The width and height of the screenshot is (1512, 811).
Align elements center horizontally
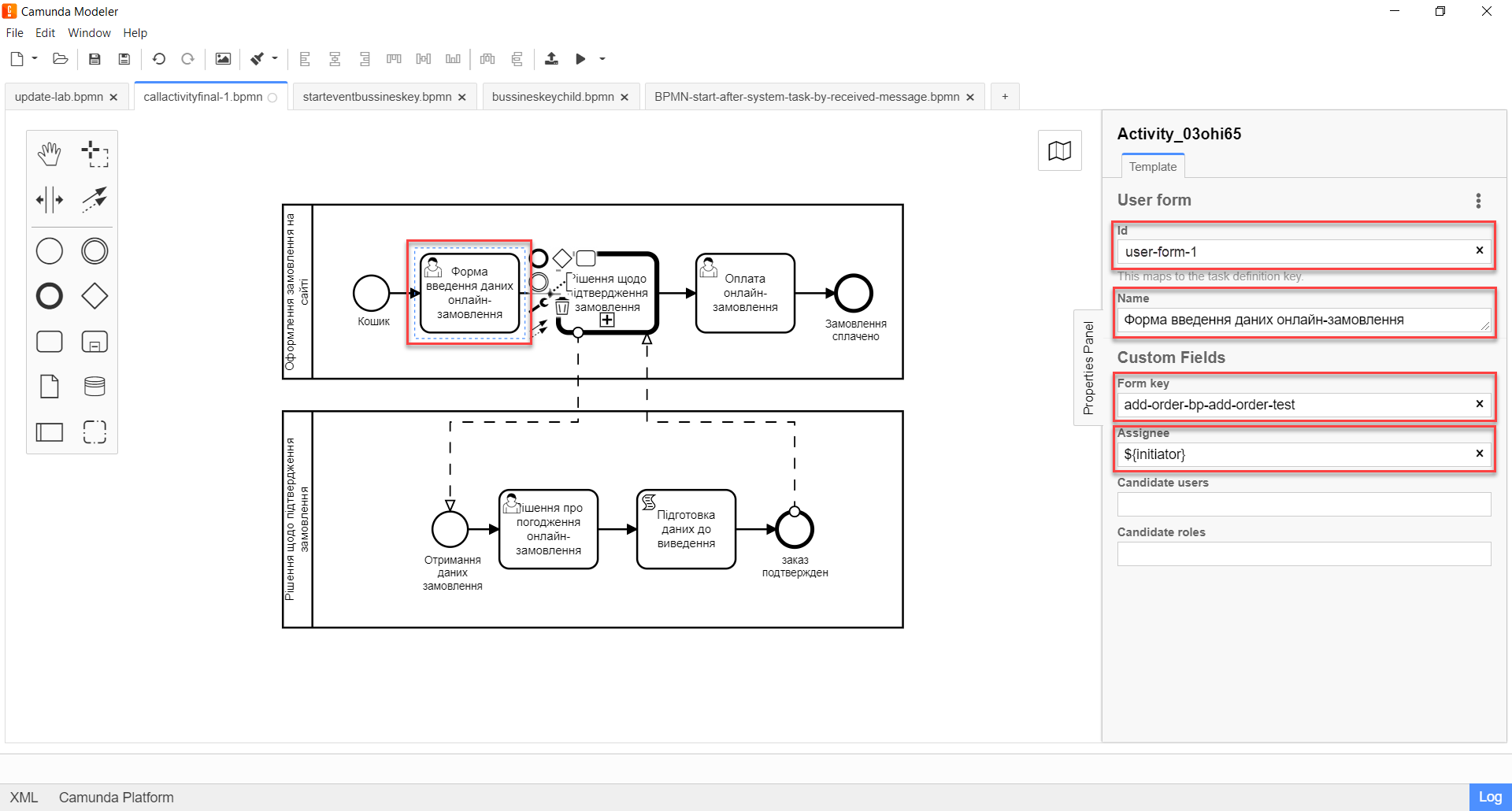point(335,59)
